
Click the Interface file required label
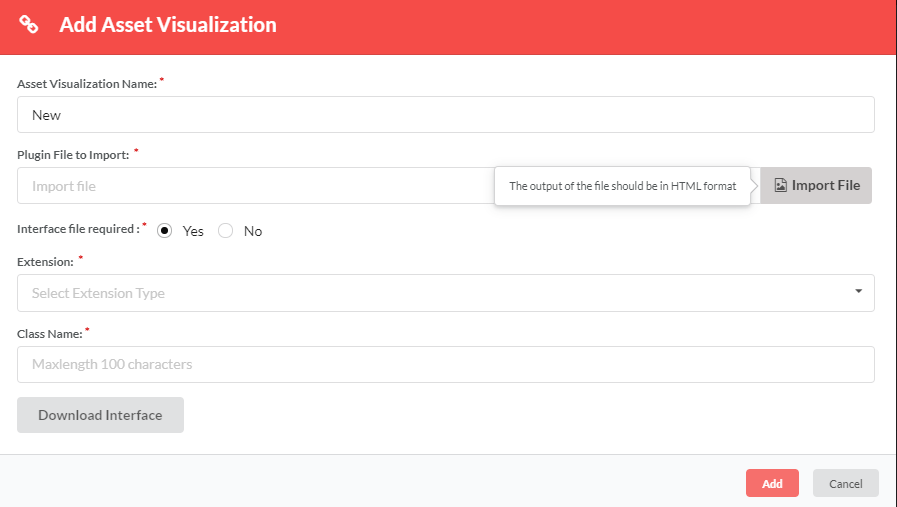pyautogui.click(x=77, y=229)
